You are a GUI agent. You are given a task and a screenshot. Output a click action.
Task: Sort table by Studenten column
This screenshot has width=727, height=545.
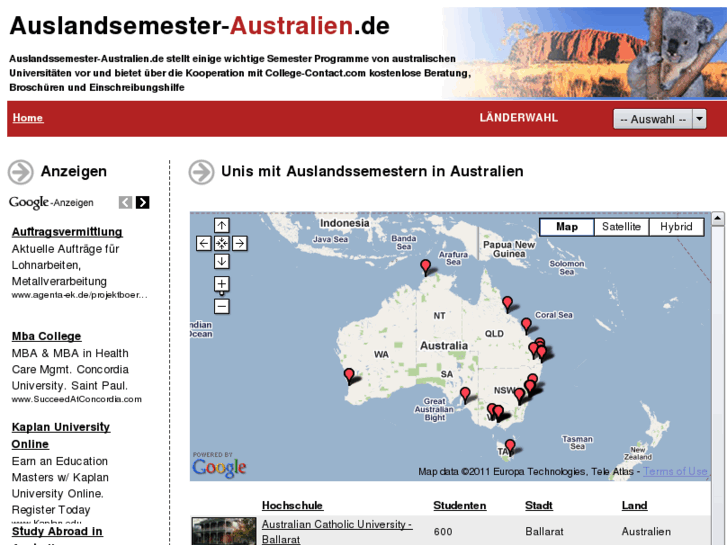click(x=459, y=506)
